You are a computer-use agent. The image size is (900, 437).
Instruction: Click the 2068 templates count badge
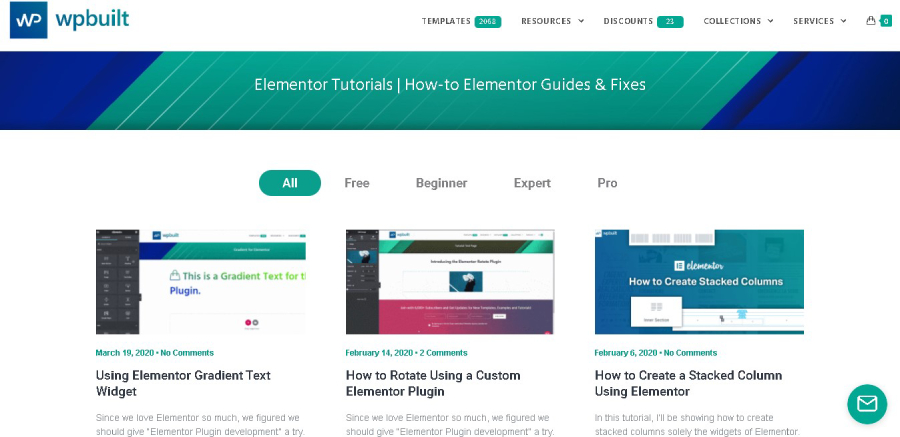click(x=488, y=22)
